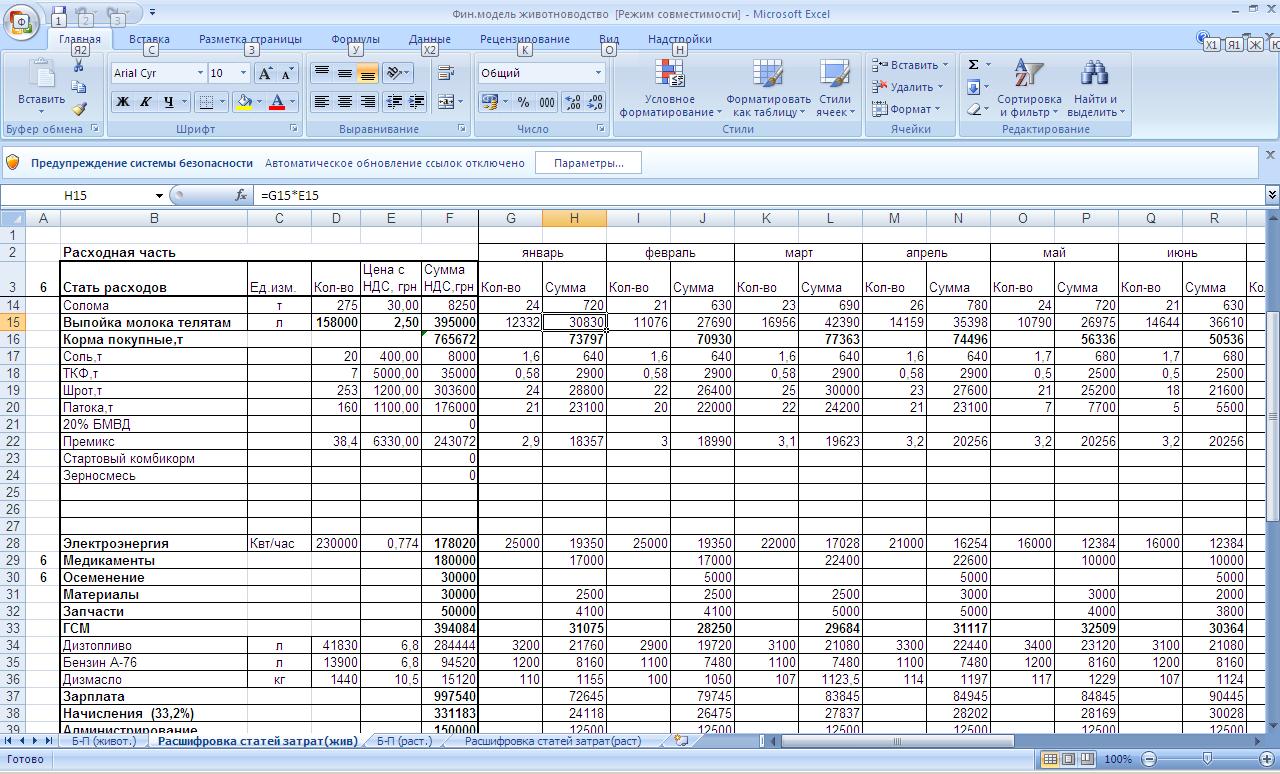Switch to the Формулы ribbon tab
Image resolution: width=1280 pixels, height=774 pixels.
pyautogui.click(x=355, y=39)
